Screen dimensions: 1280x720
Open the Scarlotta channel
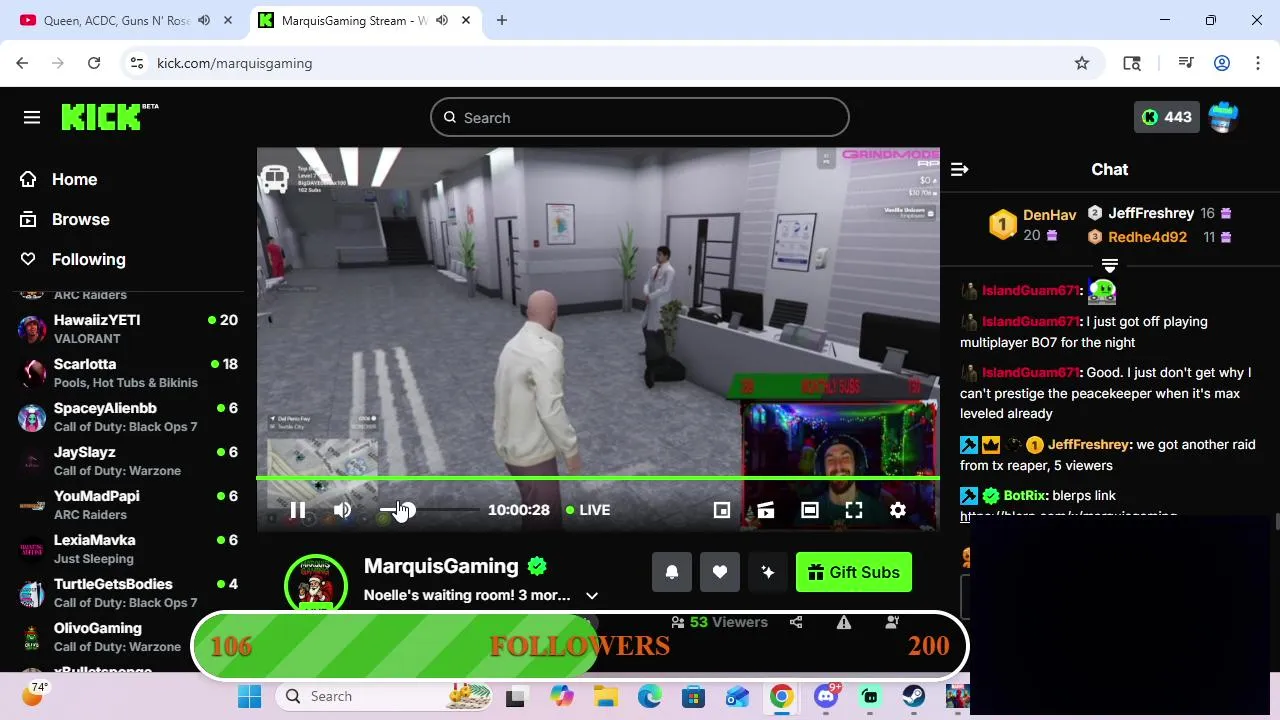click(x=128, y=373)
